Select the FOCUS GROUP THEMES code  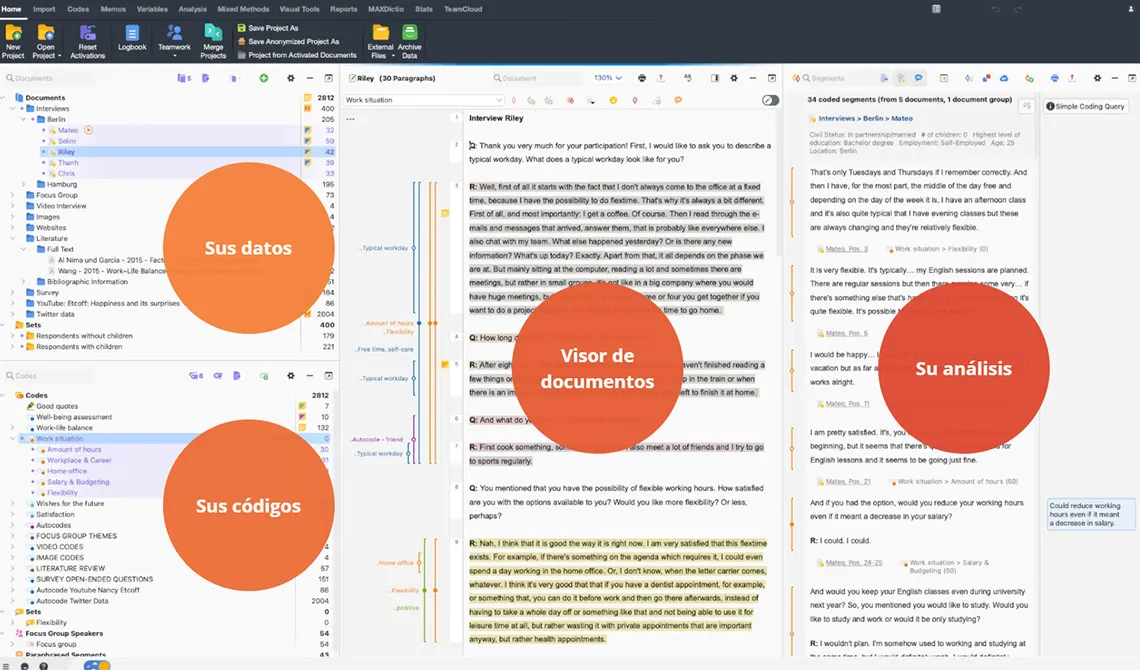point(76,536)
